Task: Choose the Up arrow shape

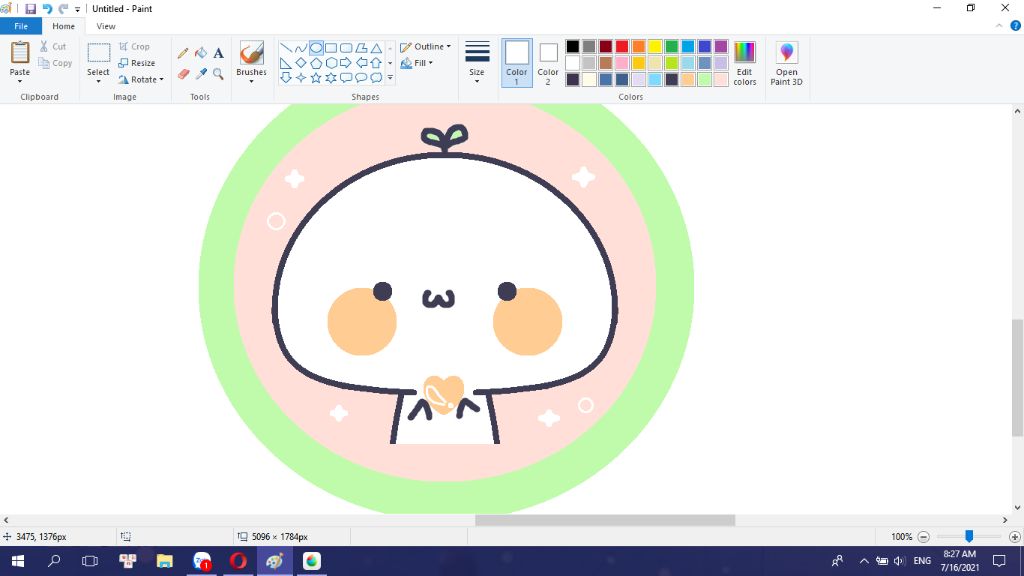Action: pos(376,63)
